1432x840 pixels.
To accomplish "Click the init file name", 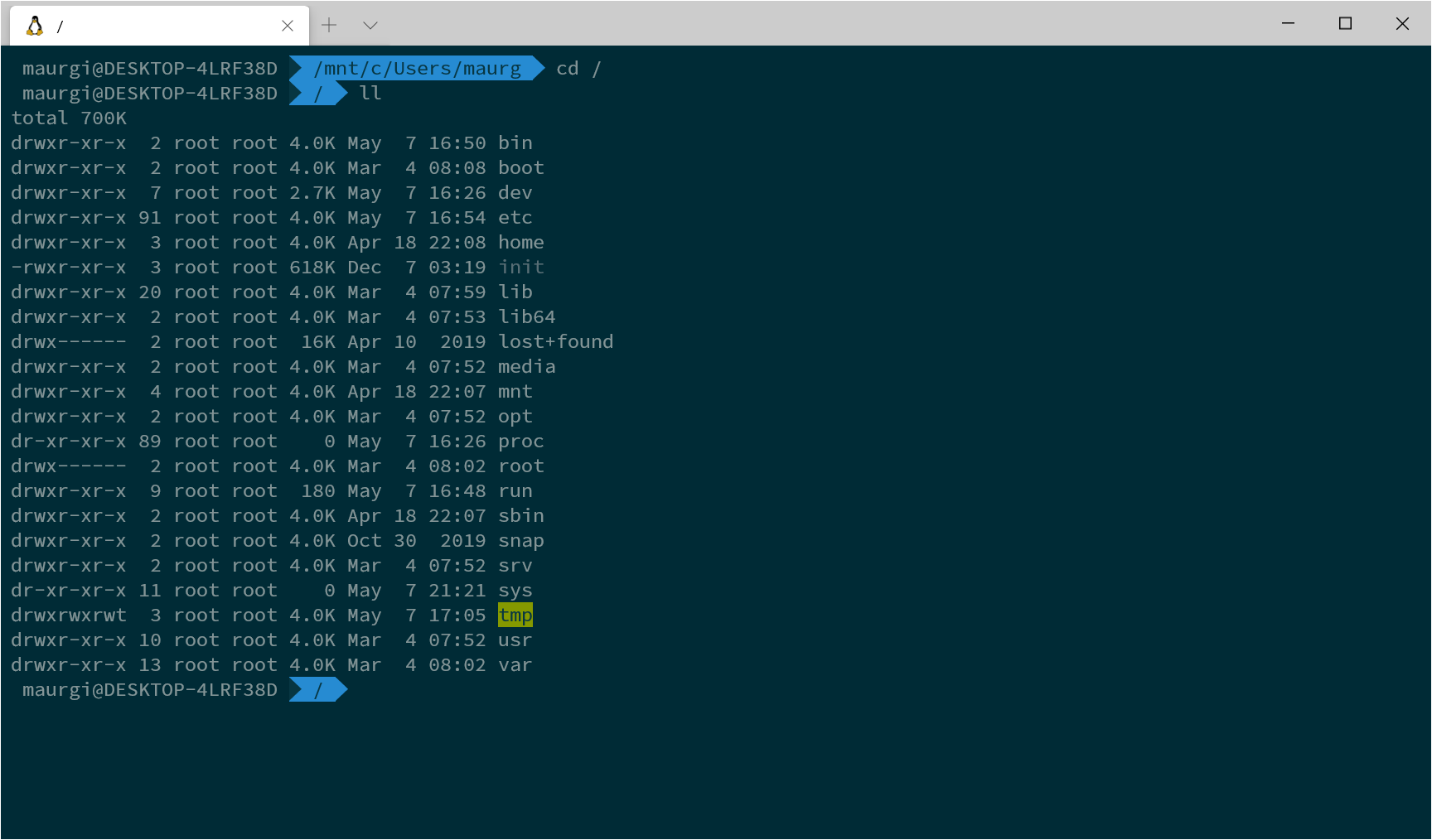I will pyautogui.click(x=520, y=267).
